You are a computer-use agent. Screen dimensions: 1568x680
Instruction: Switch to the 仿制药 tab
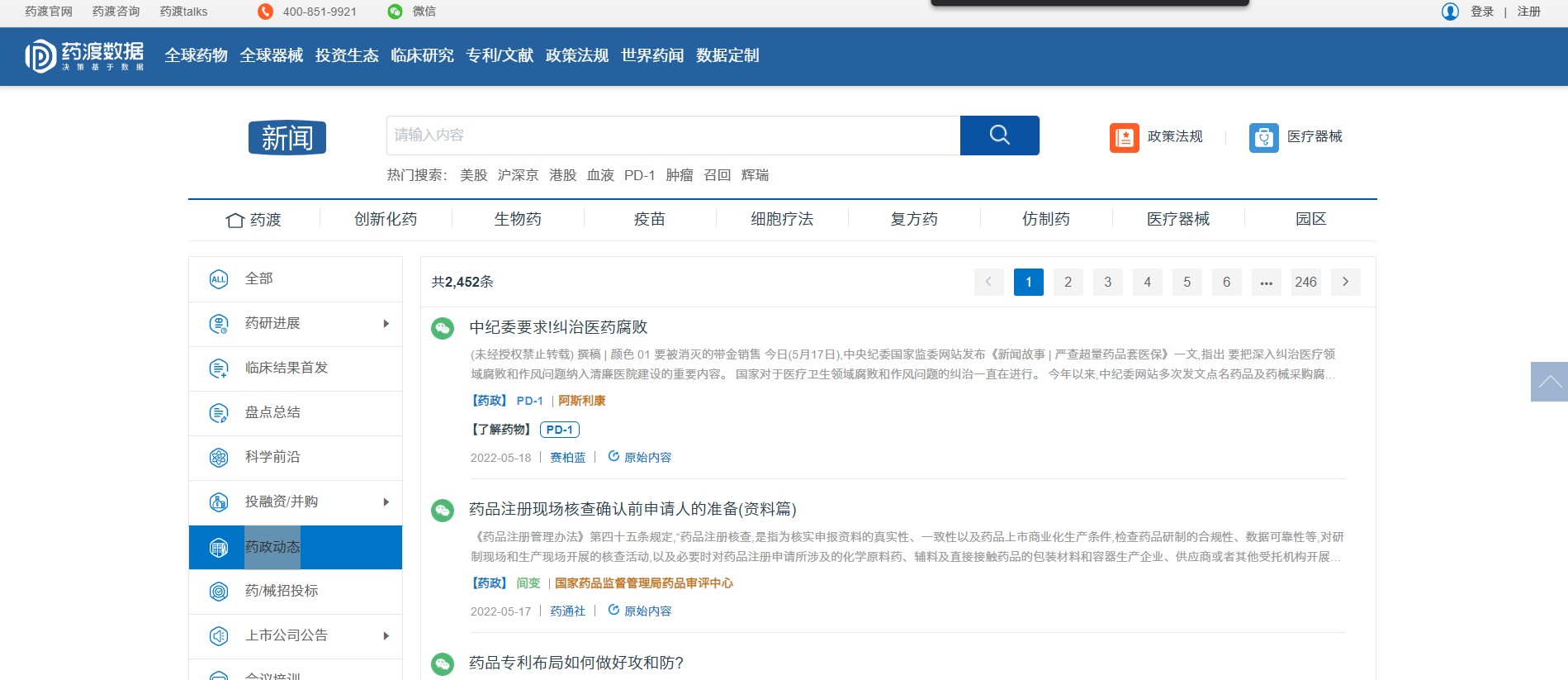click(x=1046, y=219)
